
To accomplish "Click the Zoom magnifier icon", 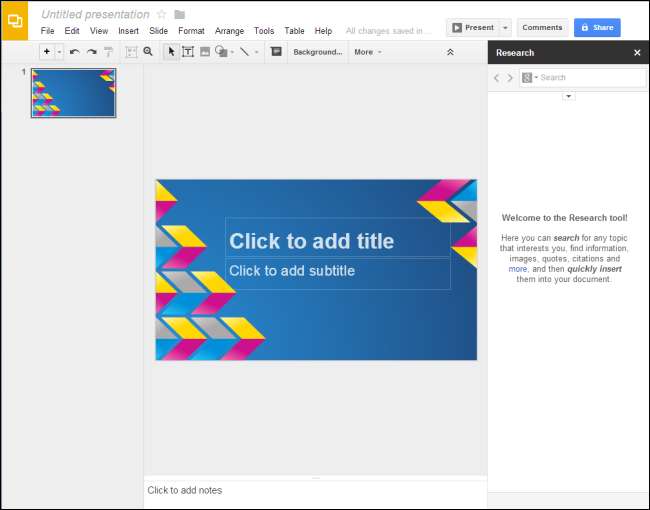I will point(148,52).
